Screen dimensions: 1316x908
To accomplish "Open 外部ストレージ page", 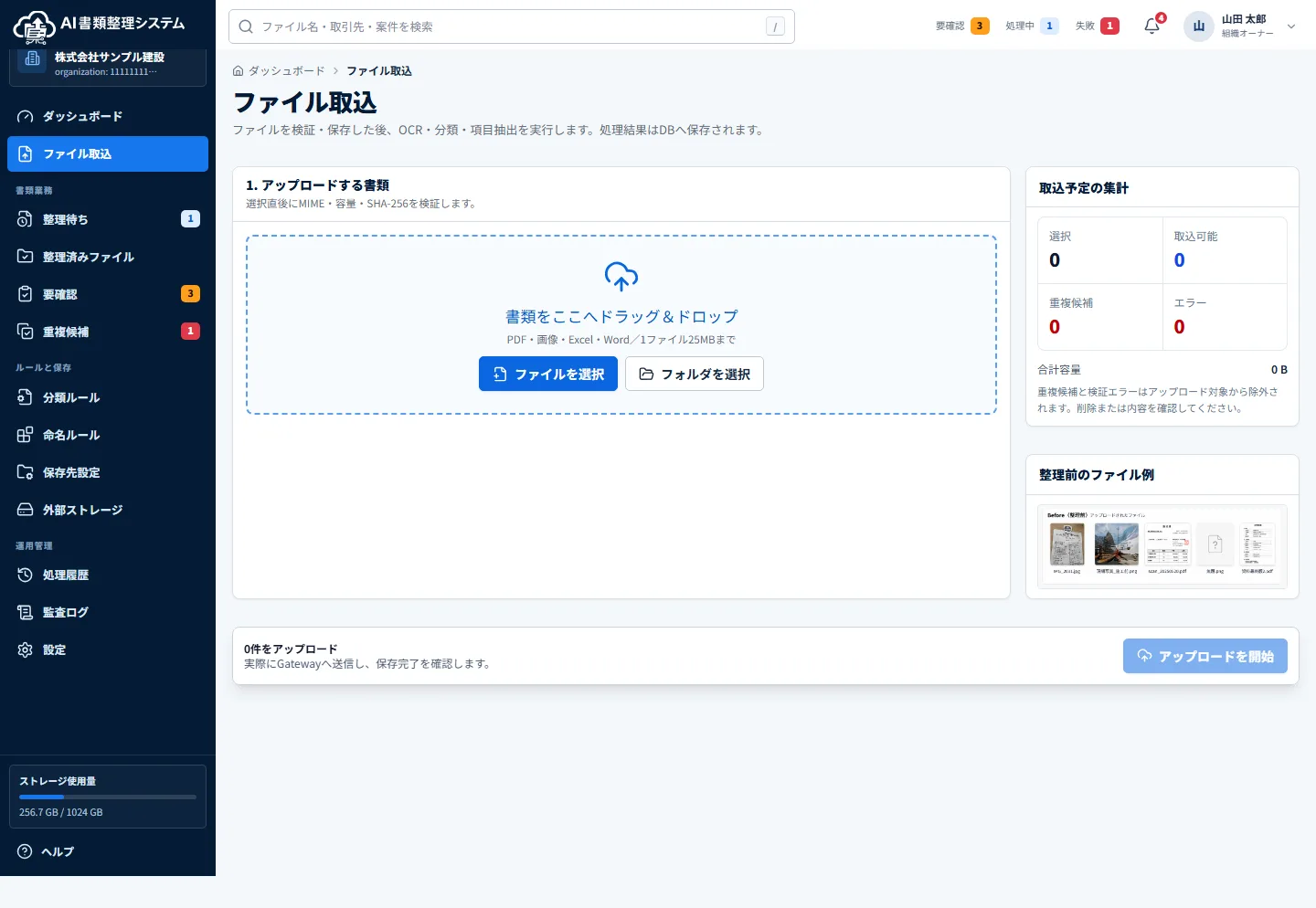I will [108, 510].
